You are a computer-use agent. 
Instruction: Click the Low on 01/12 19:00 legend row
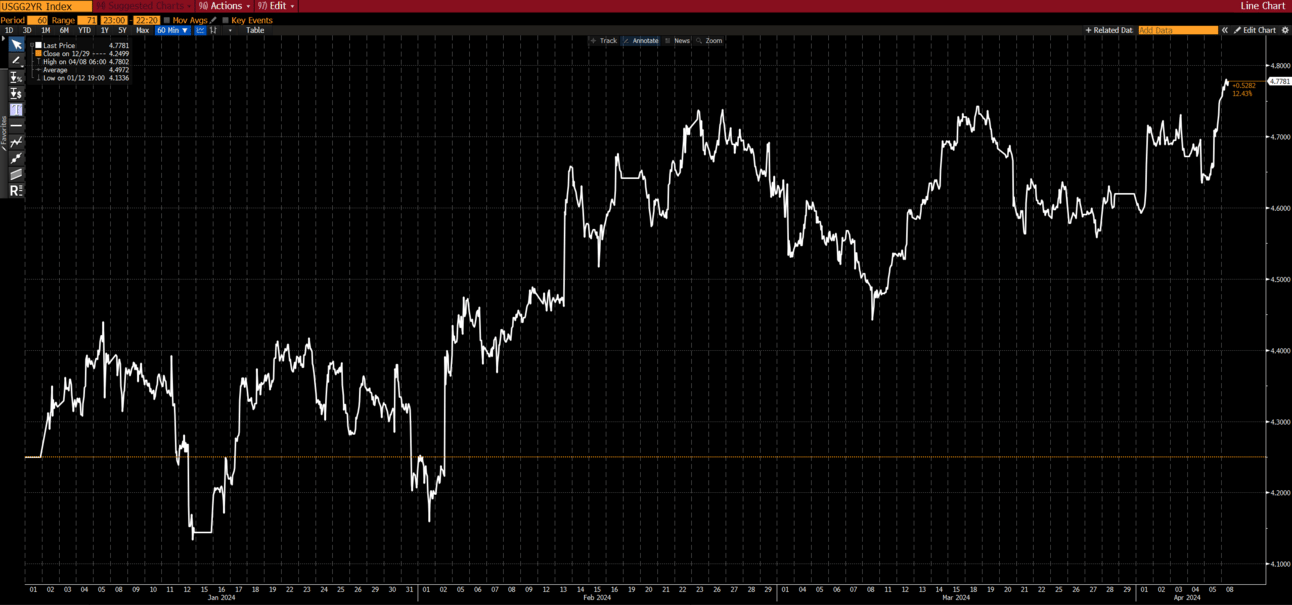point(83,78)
